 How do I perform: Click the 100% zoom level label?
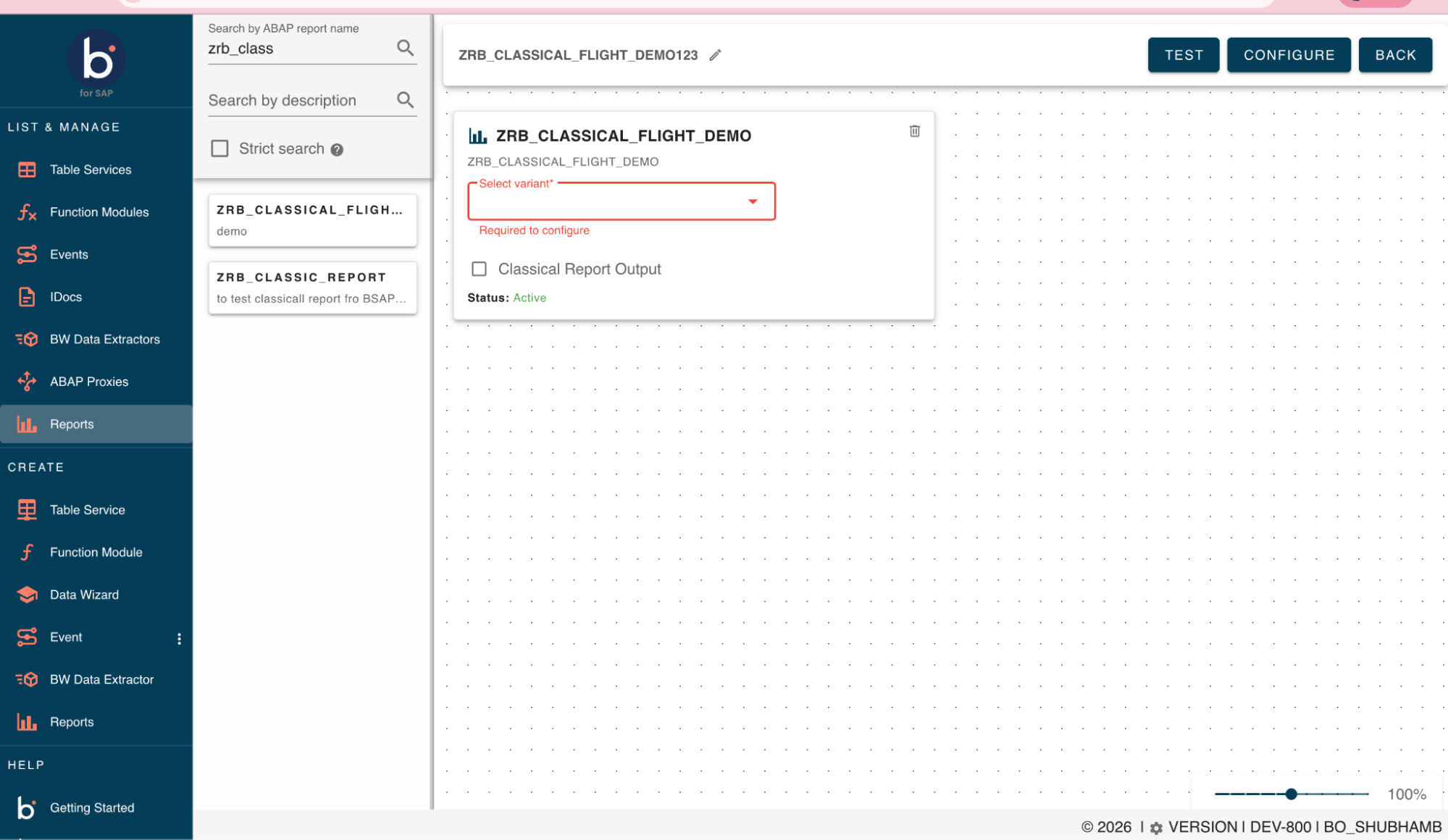click(1407, 794)
